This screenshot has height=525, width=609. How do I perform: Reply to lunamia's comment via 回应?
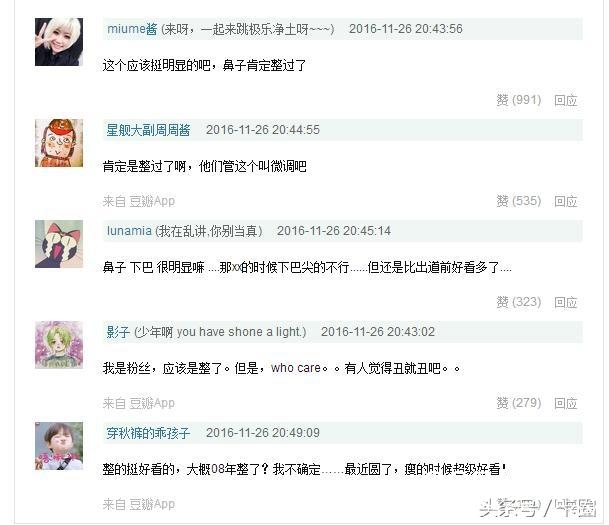pyautogui.click(x=566, y=302)
